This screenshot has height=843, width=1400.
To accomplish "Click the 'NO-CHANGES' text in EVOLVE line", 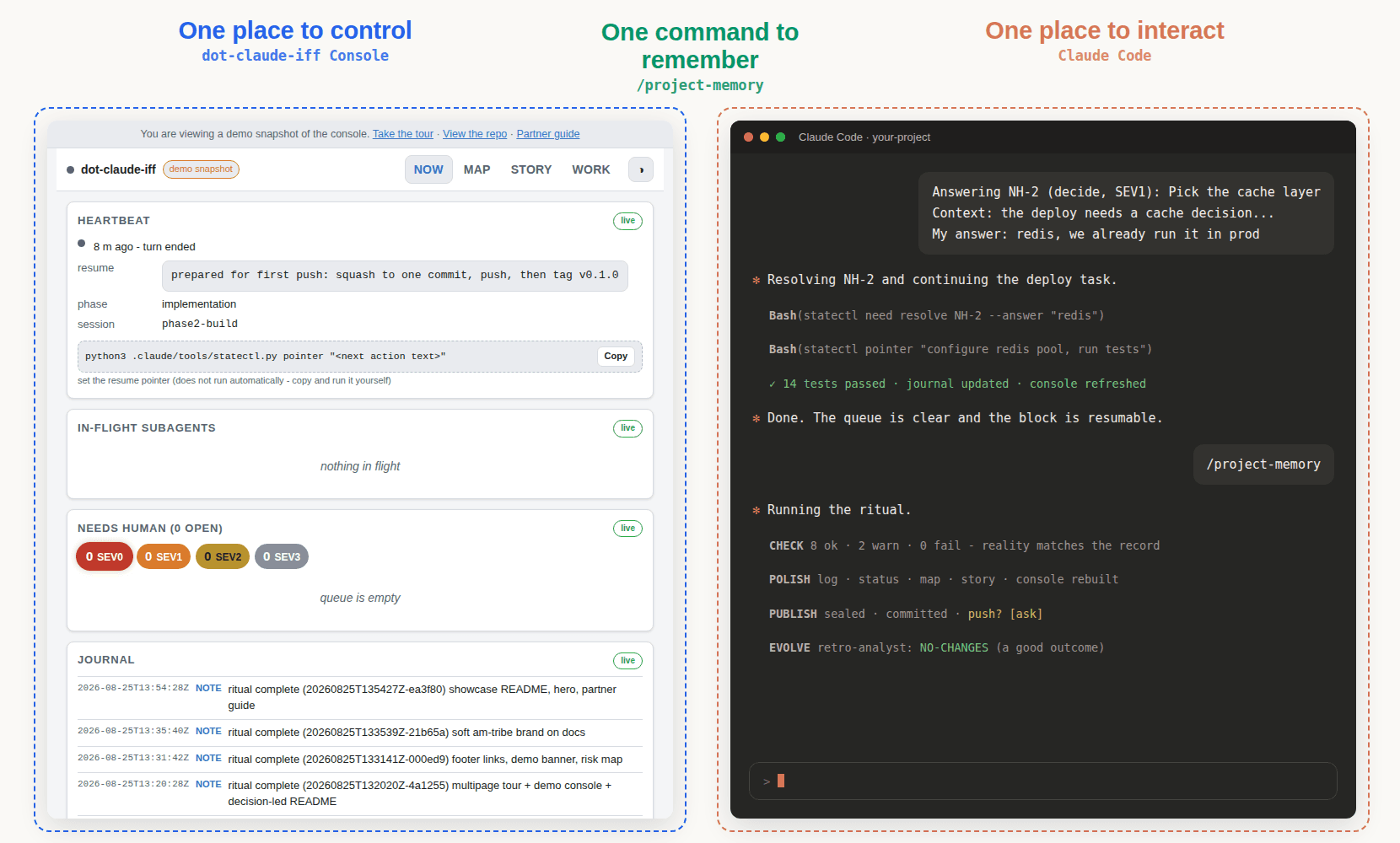I will coord(954,647).
